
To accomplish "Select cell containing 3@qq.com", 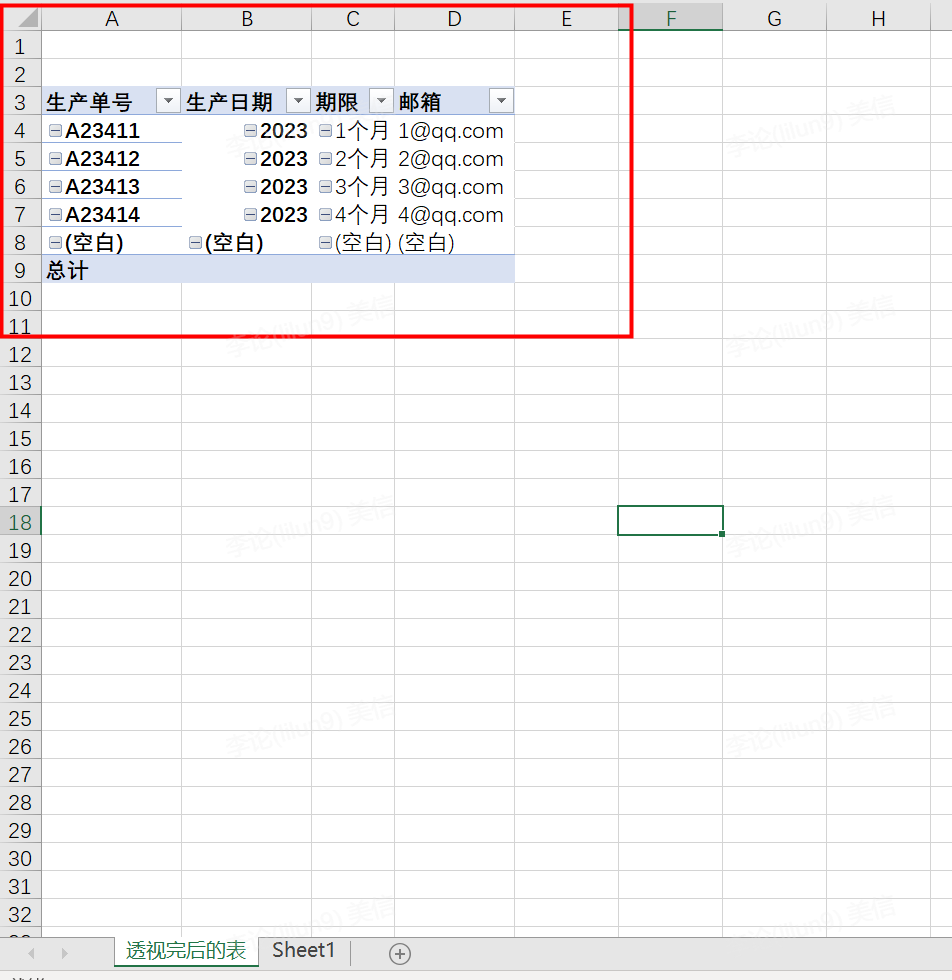I will coord(454,186).
